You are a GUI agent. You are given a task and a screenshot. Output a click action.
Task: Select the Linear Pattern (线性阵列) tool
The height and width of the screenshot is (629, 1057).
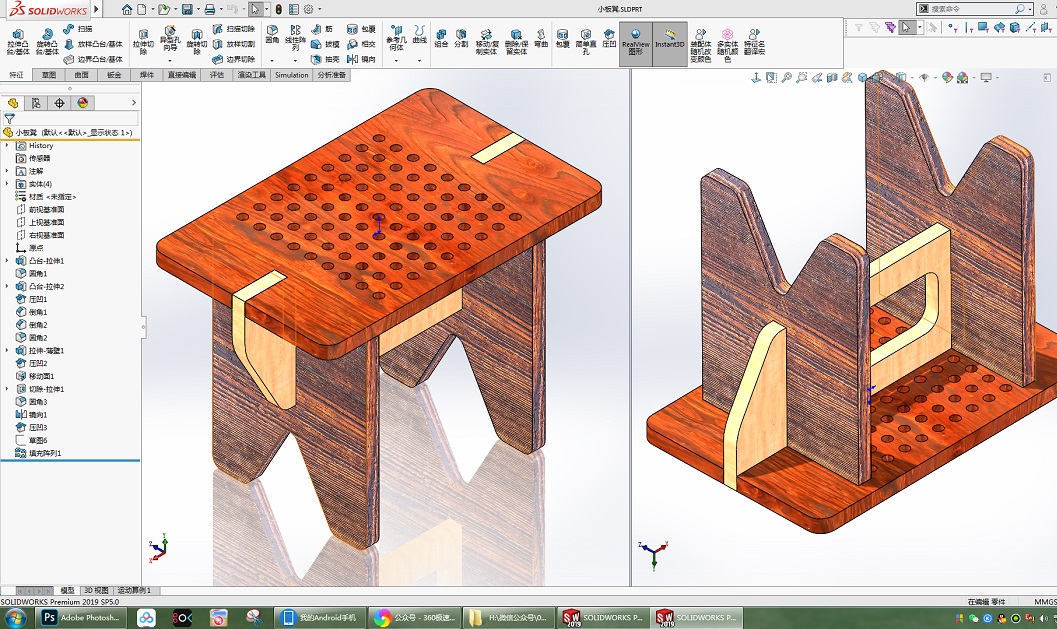[x=295, y=38]
